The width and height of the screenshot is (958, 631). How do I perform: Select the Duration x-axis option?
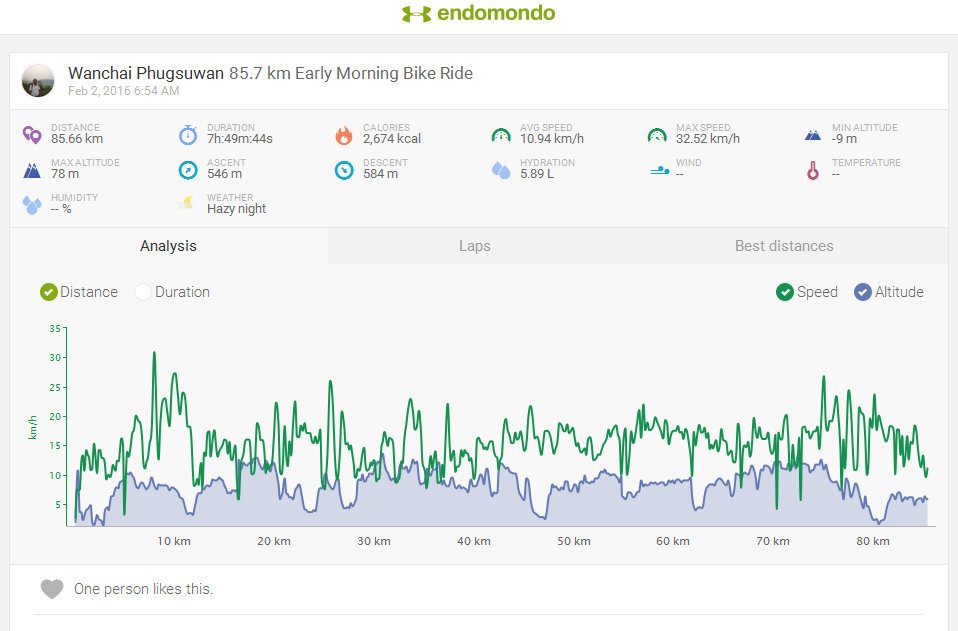tap(172, 292)
